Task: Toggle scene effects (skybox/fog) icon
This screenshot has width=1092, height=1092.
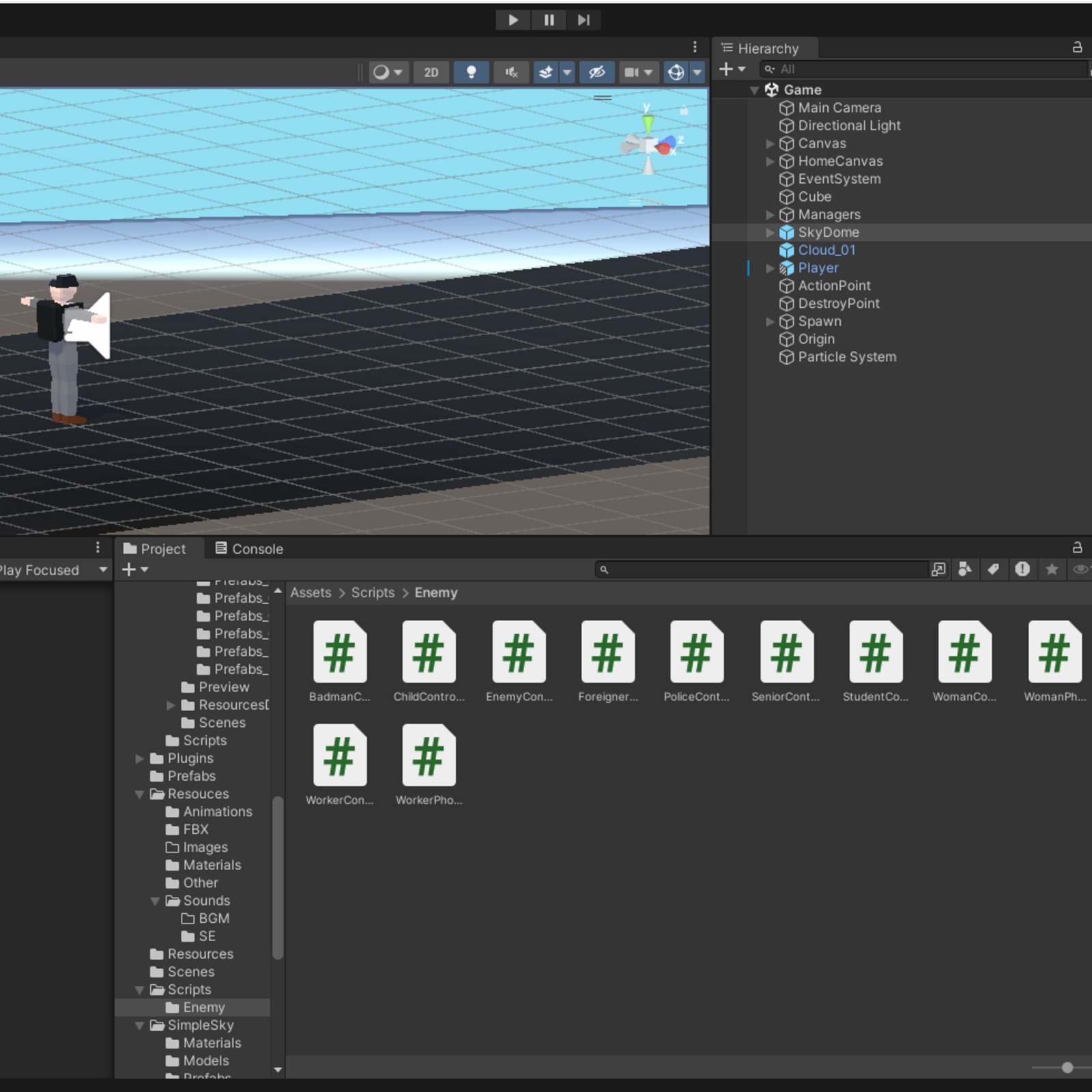Action: point(546,72)
